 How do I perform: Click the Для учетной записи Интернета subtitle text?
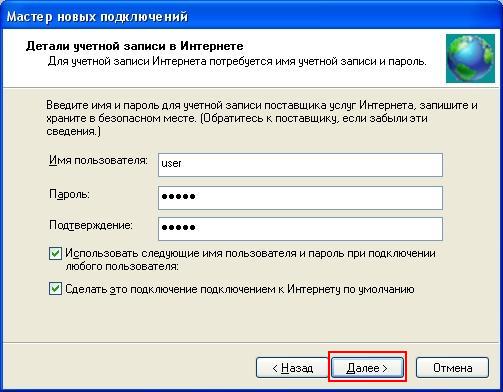(x=237, y=61)
